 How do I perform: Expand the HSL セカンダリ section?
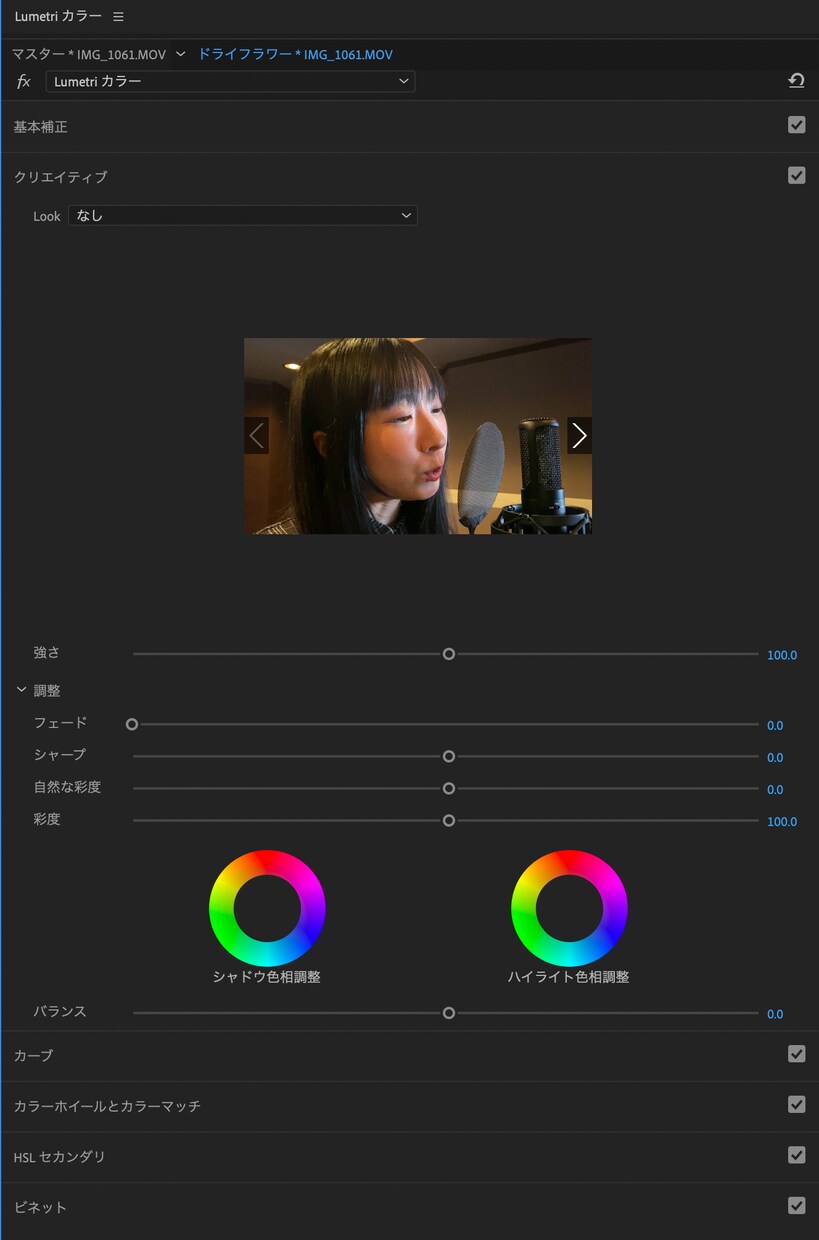(x=59, y=1157)
